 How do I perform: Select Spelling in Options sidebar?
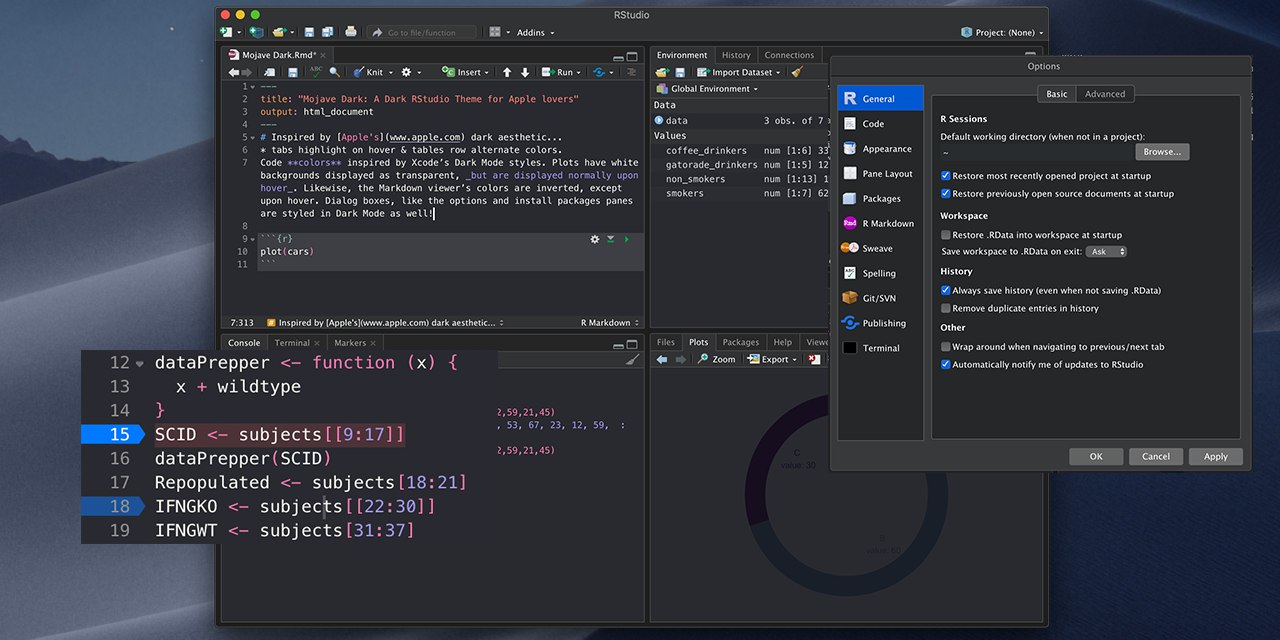[880, 273]
